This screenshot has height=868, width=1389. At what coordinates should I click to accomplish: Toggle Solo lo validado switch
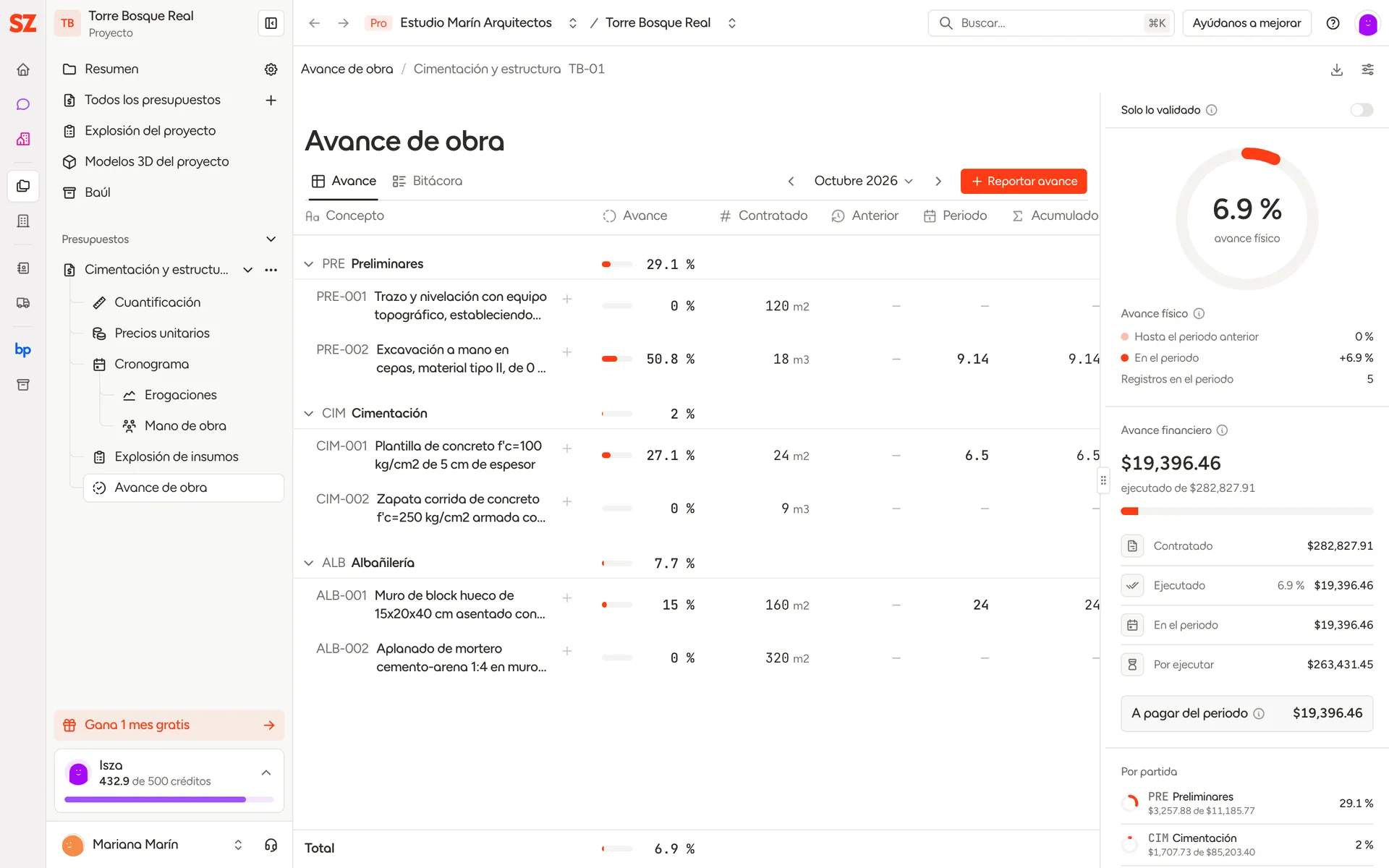tap(1362, 110)
